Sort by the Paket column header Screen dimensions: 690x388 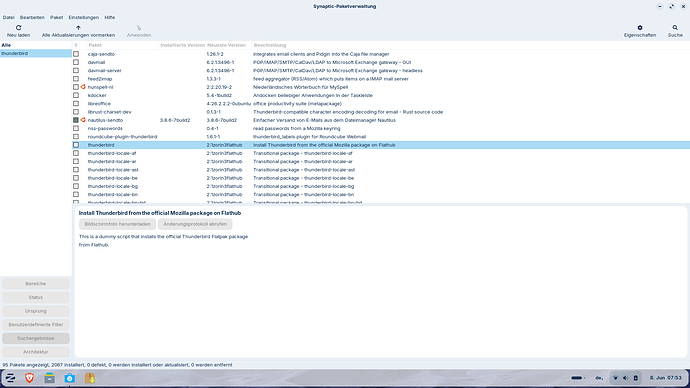coord(122,45)
